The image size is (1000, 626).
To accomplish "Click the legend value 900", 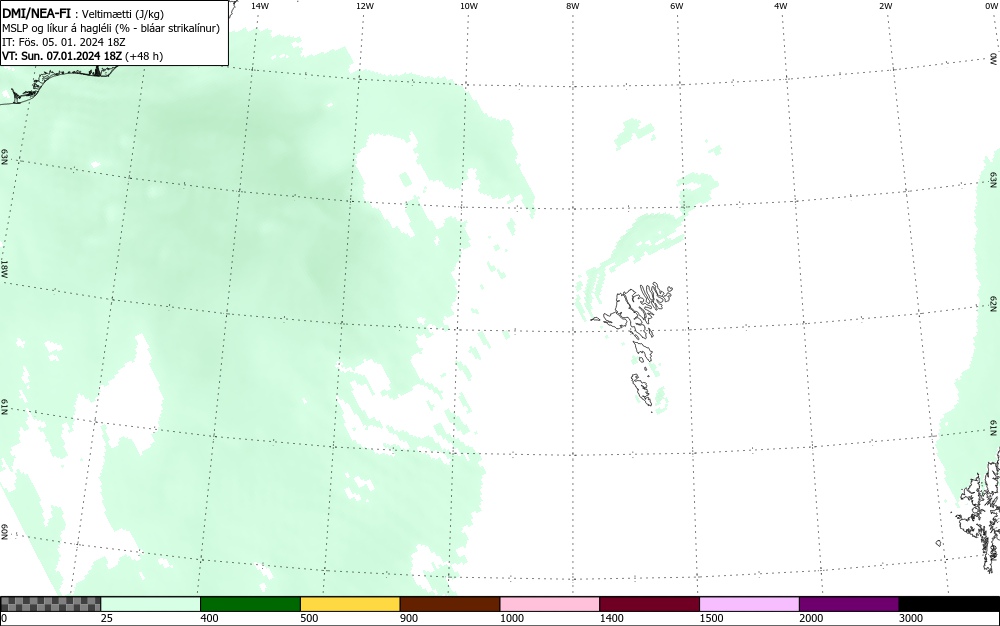I will (x=409, y=618).
